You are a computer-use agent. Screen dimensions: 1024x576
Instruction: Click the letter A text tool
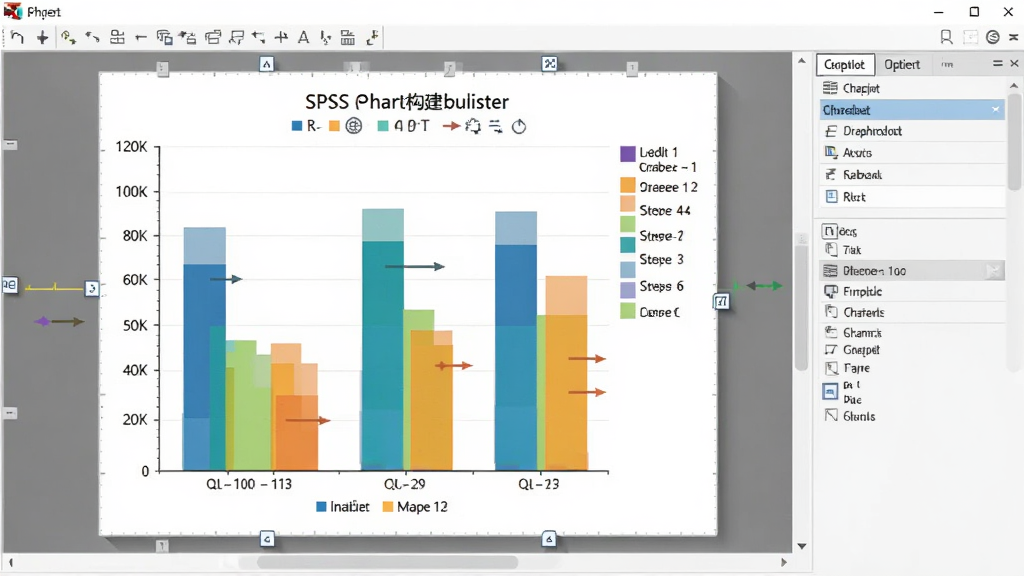pyautogui.click(x=303, y=37)
